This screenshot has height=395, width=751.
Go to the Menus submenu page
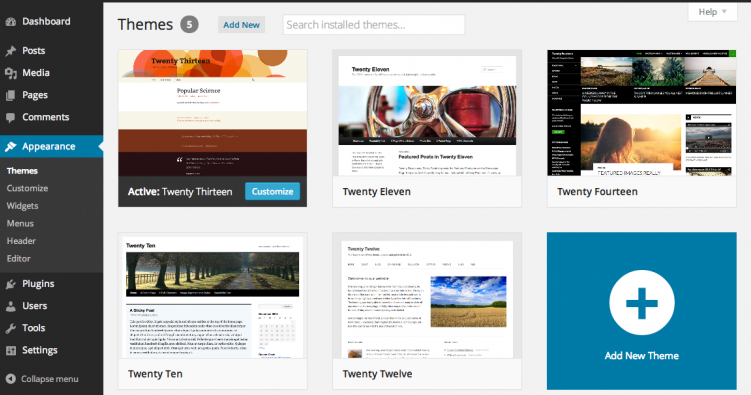click(x=20, y=224)
